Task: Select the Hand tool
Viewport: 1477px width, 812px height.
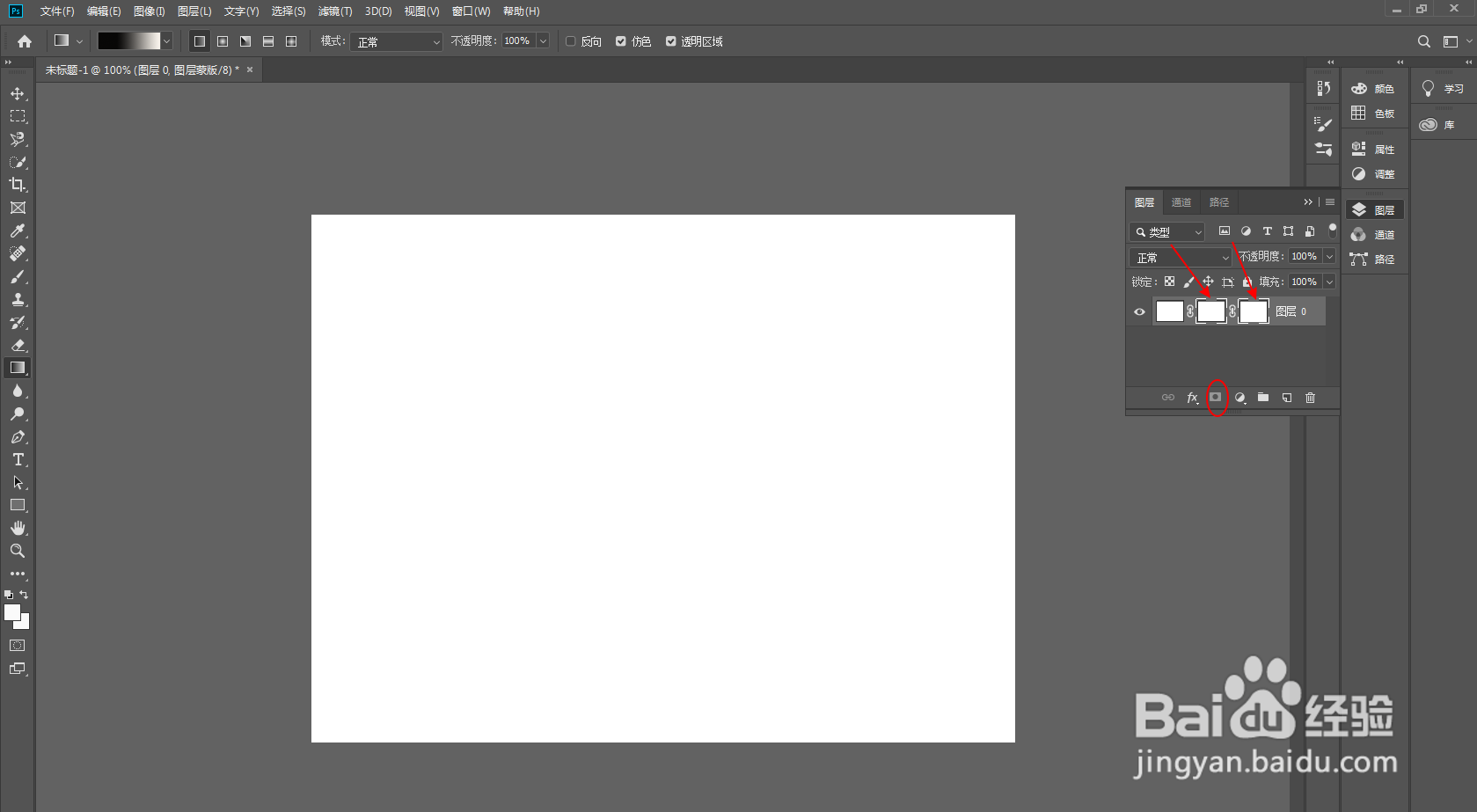Action: [18, 528]
